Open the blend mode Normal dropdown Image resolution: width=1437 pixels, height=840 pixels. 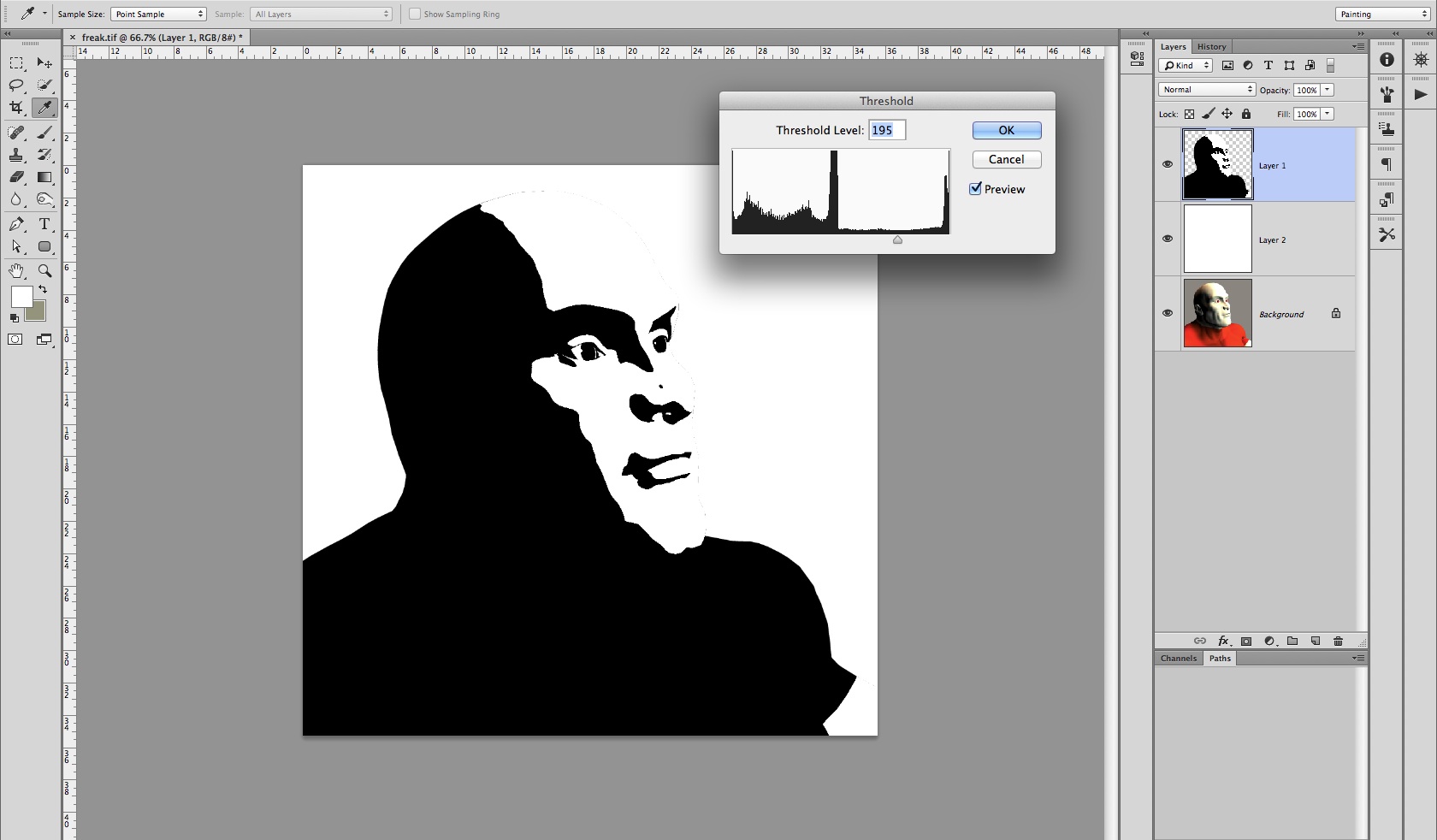1207,90
